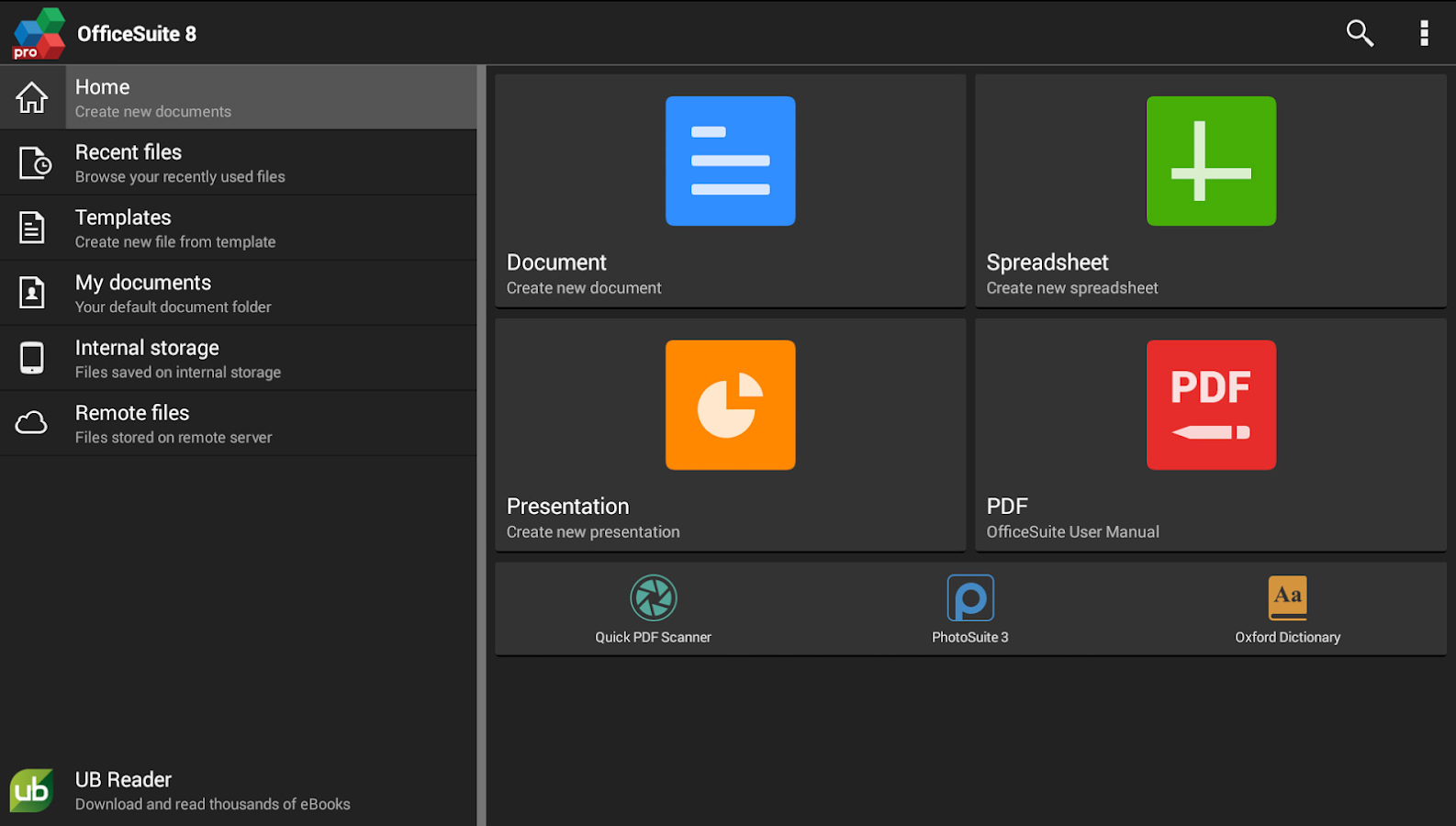The height and width of the screenshot is (826, 1456).
Task: Click the Document card title
Action: click(556, 262)
